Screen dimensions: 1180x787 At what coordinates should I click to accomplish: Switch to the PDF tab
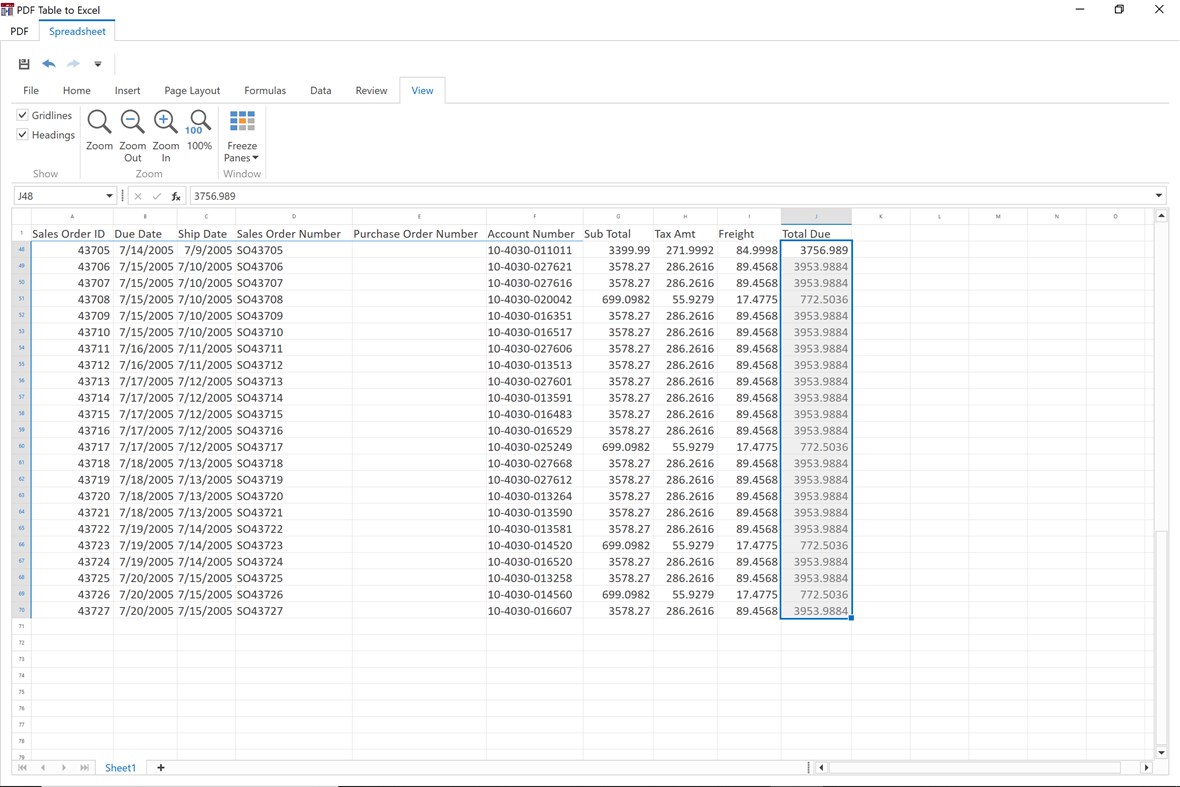(20, 32)
